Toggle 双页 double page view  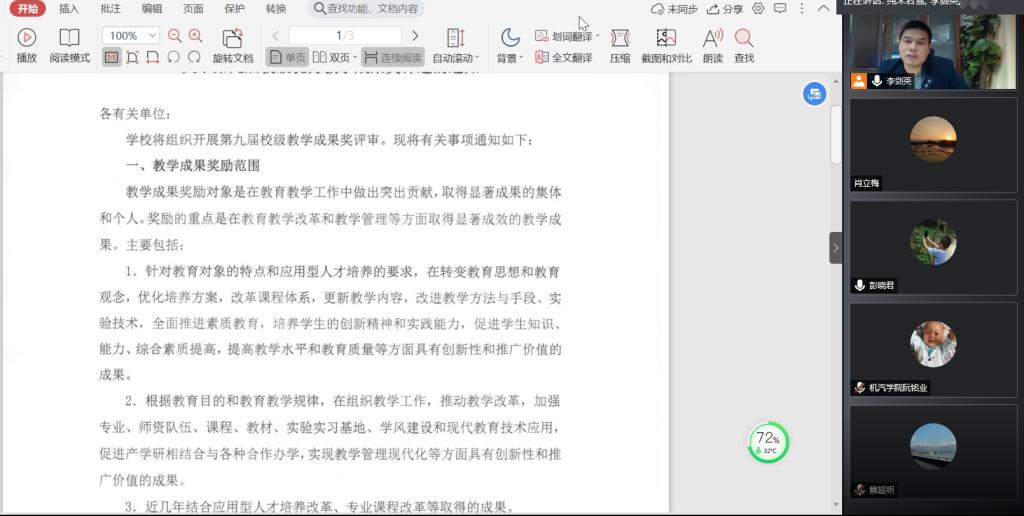(x=334, y=58)
